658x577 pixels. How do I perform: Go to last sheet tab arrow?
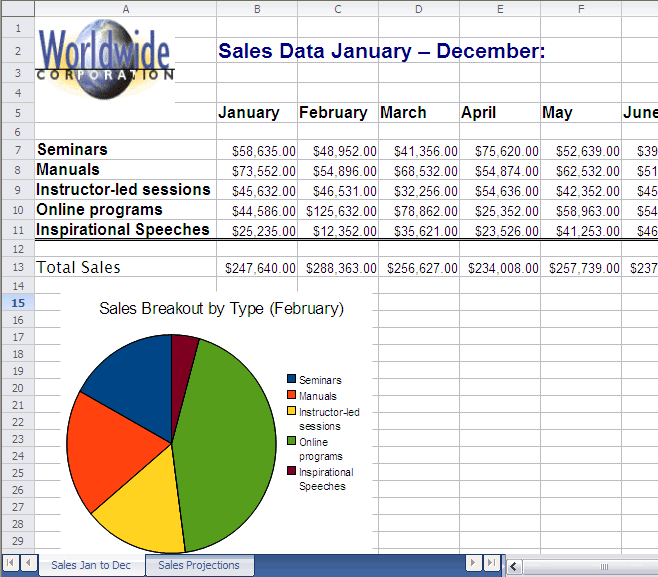(491, 563)
